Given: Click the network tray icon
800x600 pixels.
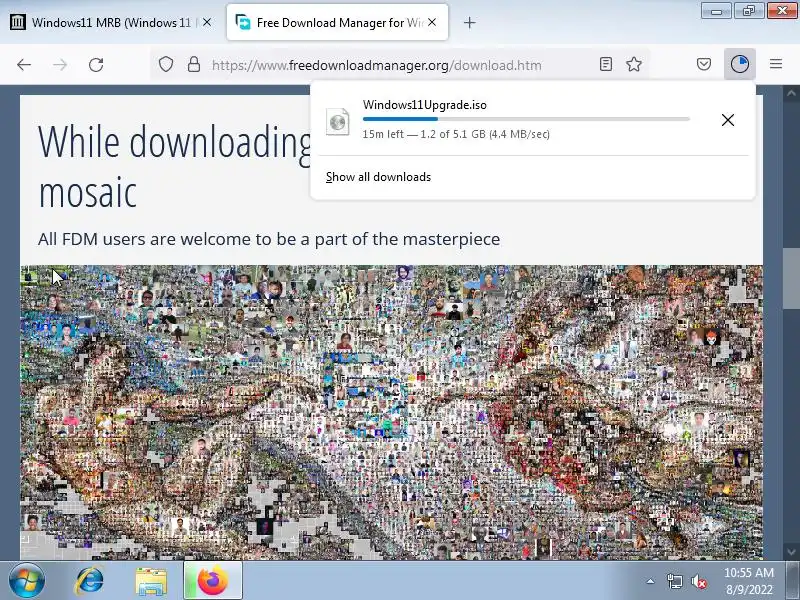Looking at the screenshot, I should pos(674,581).
